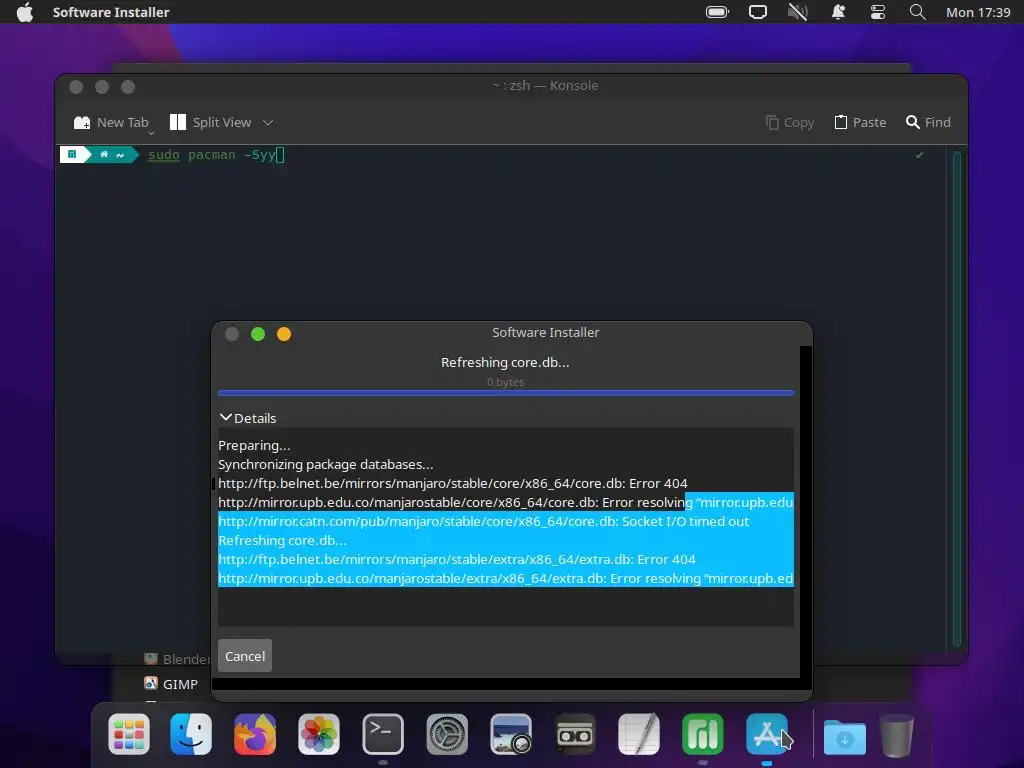Click the Konsole vertical scrollbar
1024x768 pixels.
[957, 398]
